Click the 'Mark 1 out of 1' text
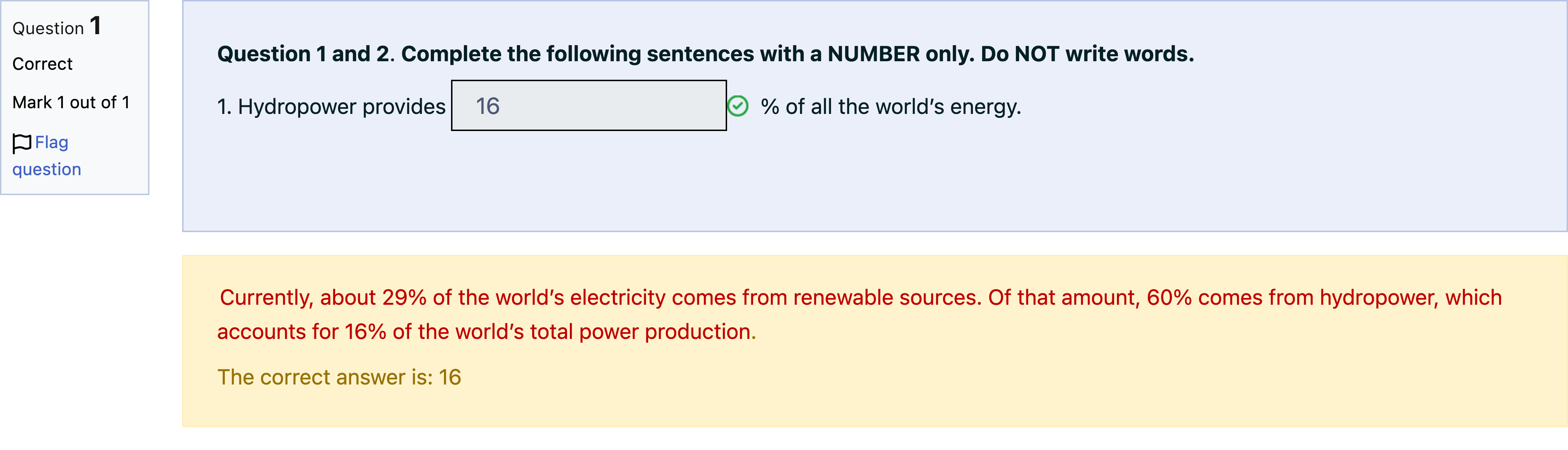Image resolution: width=1568 pixels, height=450 pixels. tap(71, 102)
